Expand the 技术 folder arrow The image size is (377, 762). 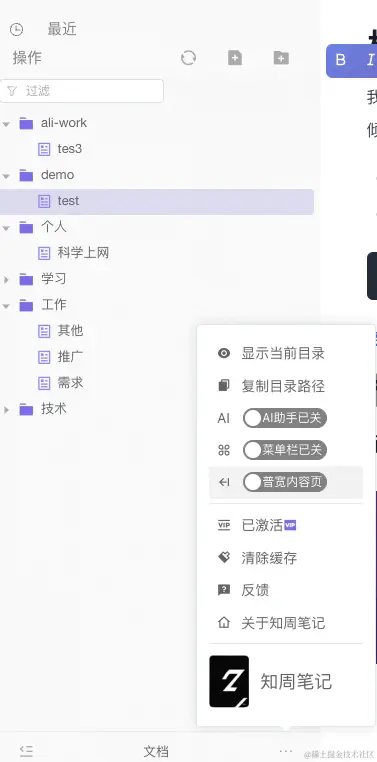(x=6, y=410)
